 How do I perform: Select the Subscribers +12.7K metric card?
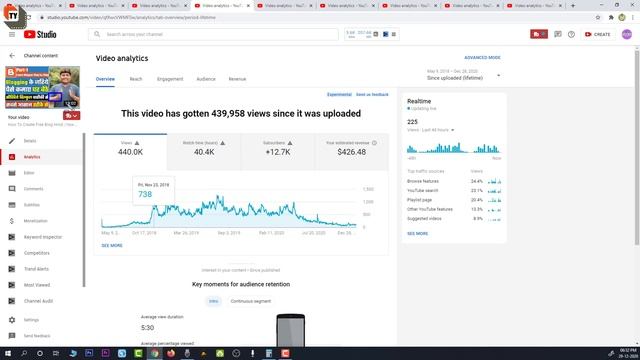(x=278, y=151)
